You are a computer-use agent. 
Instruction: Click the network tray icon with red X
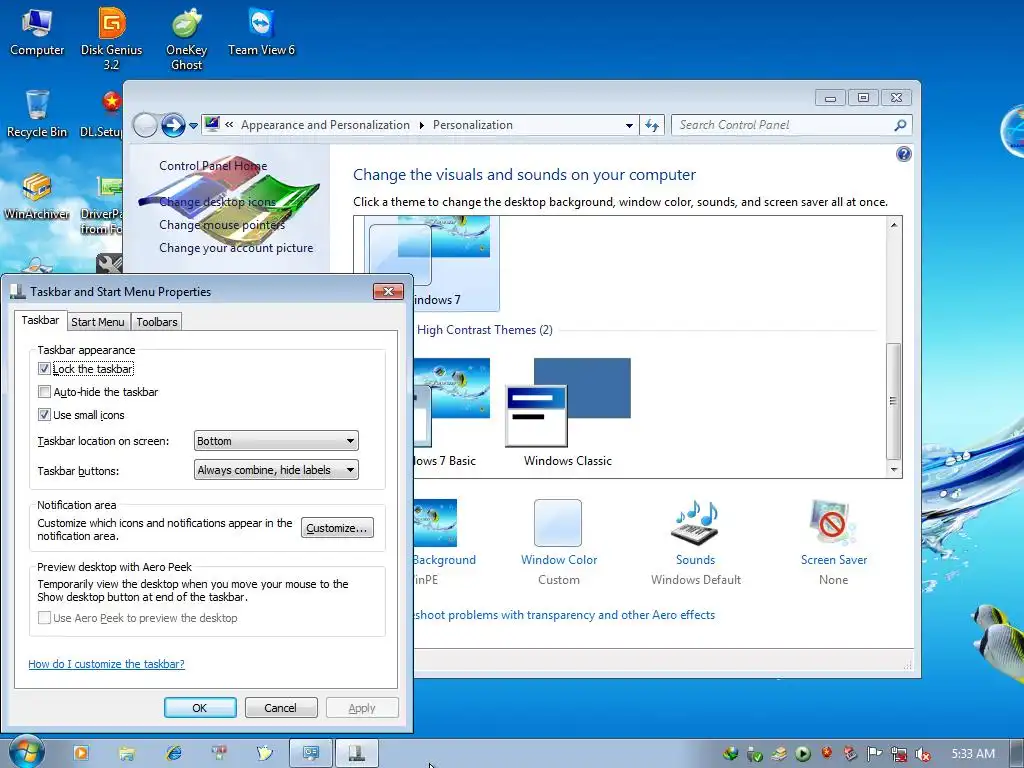tap(899, 754)
